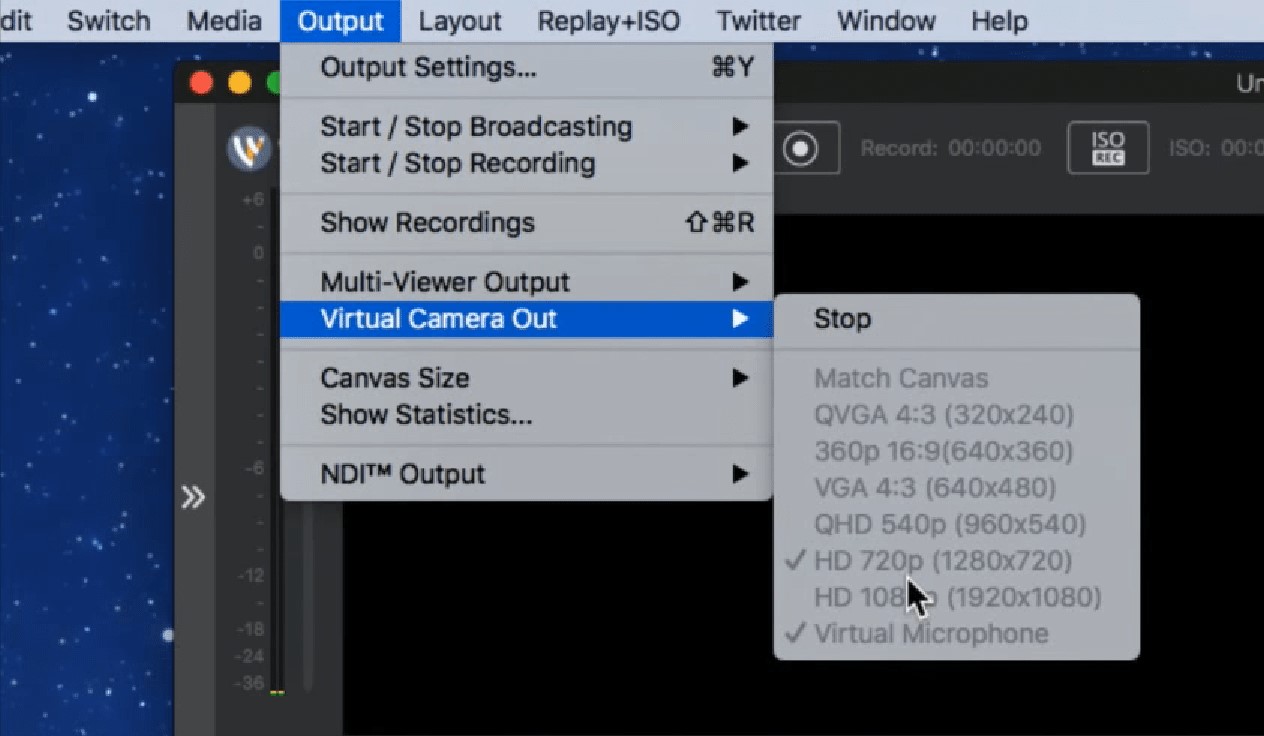Select Virtual Camera Out menu item
Viewport: 1264px width, 736px height.
pyautogui.click(x=527, y=319)
